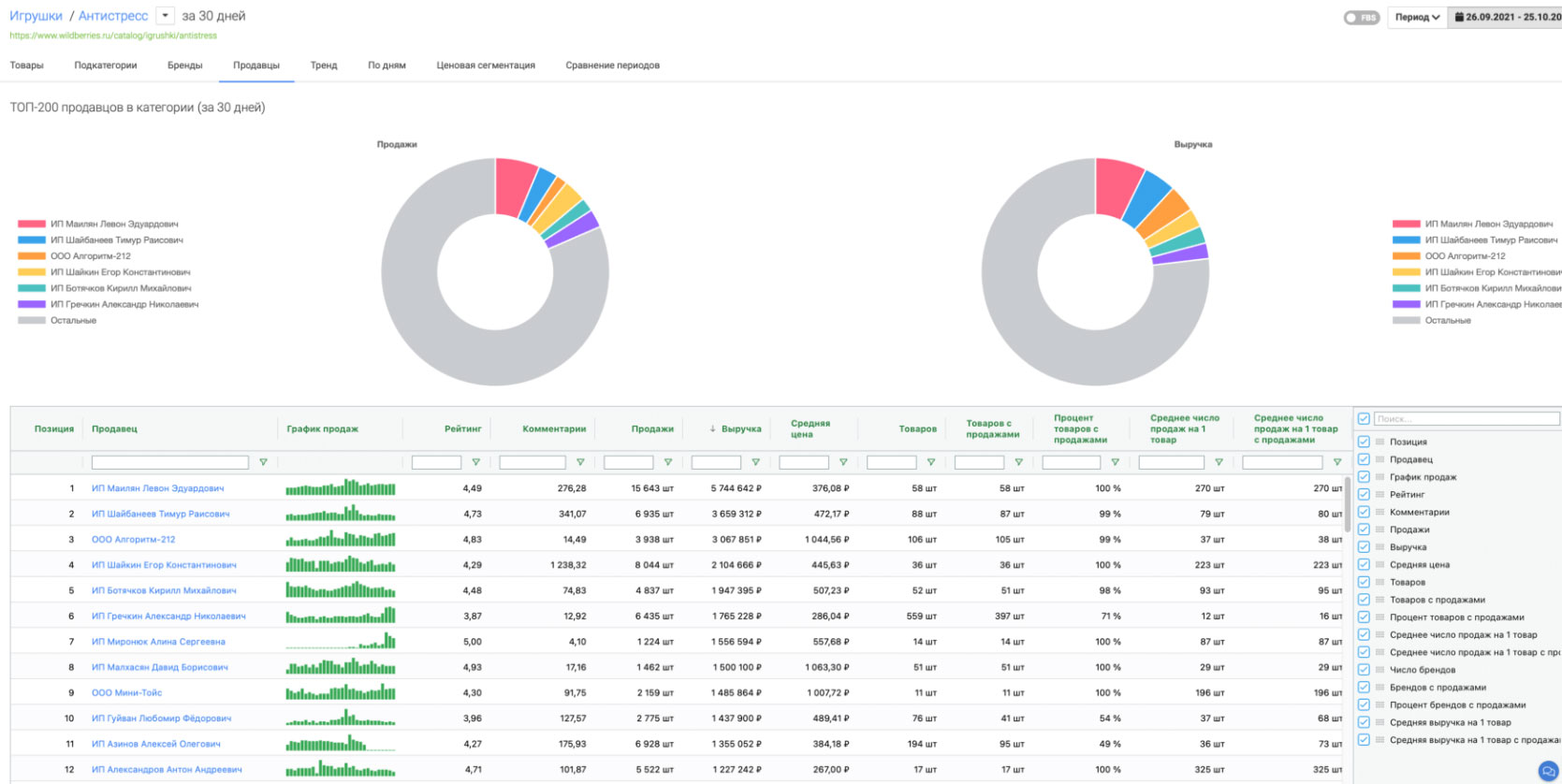This screenshot has height=784, width=1562.
Task: Switch to the Подкатегории tab
Action: [x=106, y=65]
